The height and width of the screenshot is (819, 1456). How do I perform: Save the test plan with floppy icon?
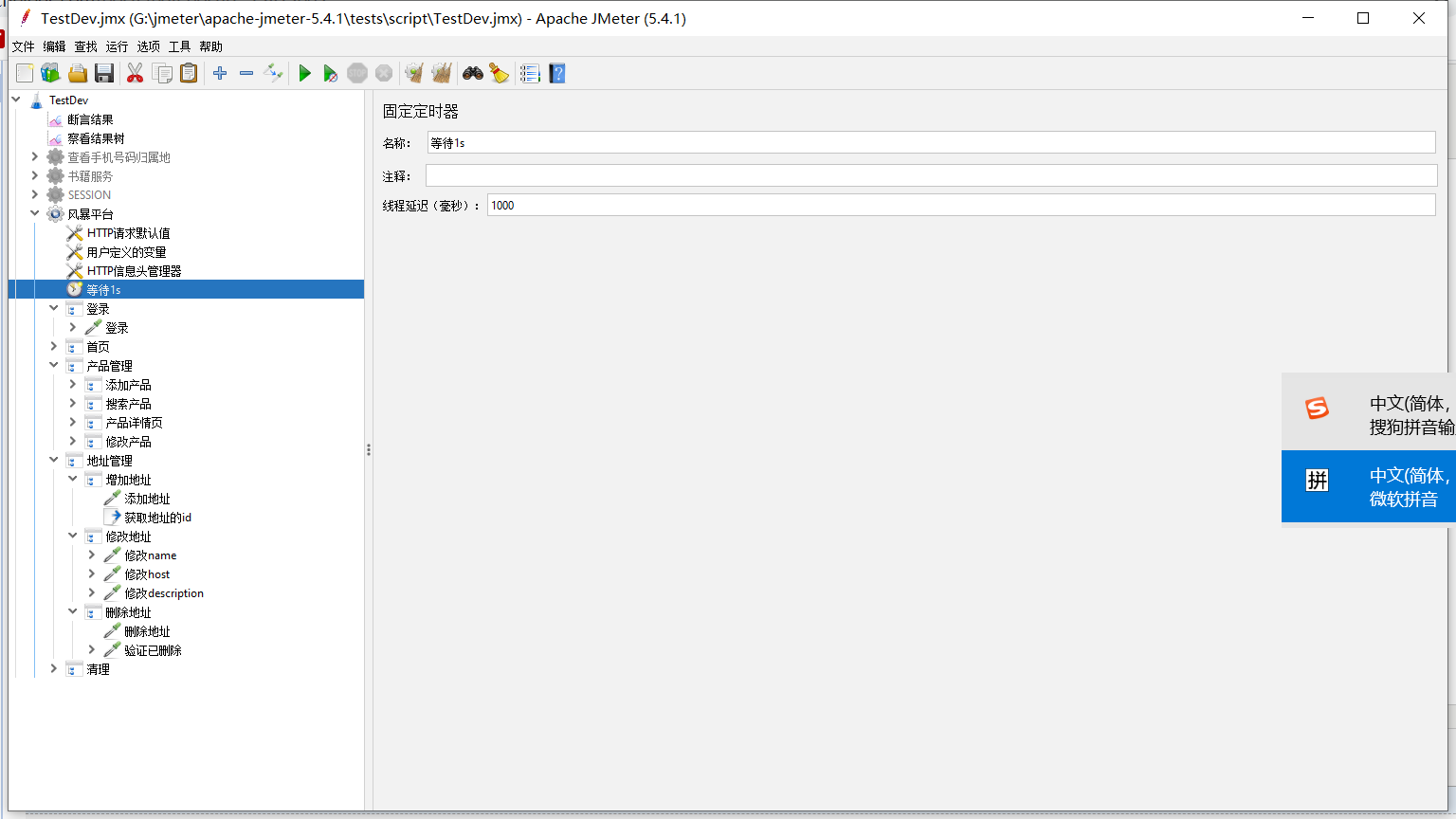(x=104, y=73)
